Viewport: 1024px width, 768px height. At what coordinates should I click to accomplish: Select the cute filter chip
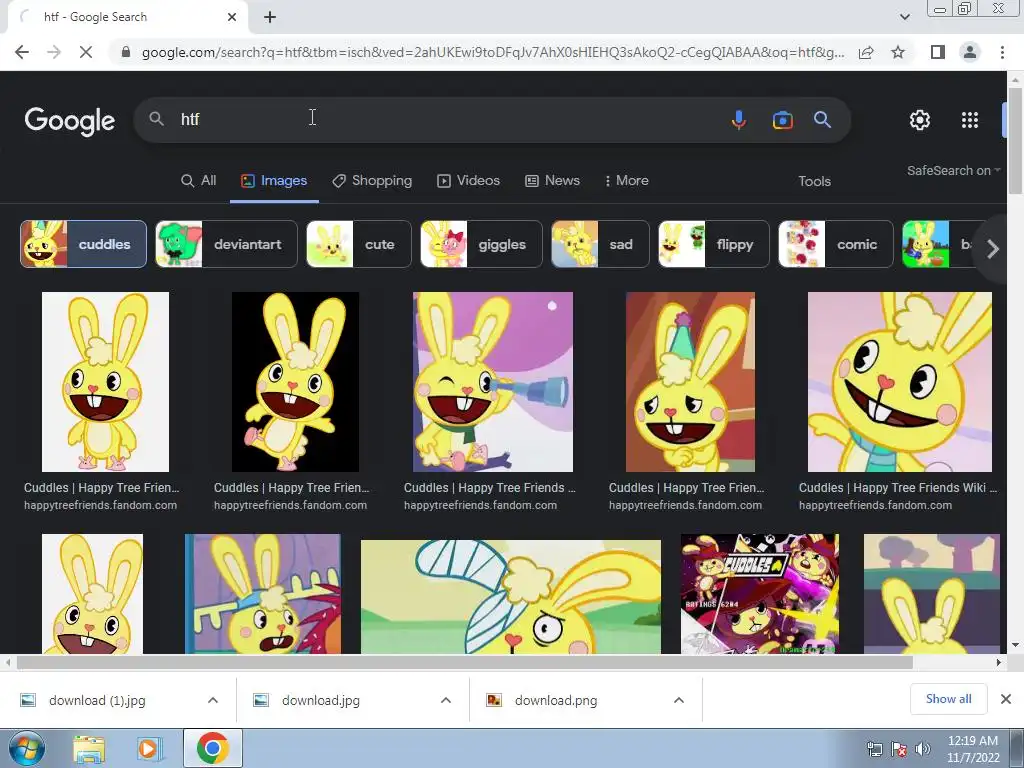click(x=359, y=244)
